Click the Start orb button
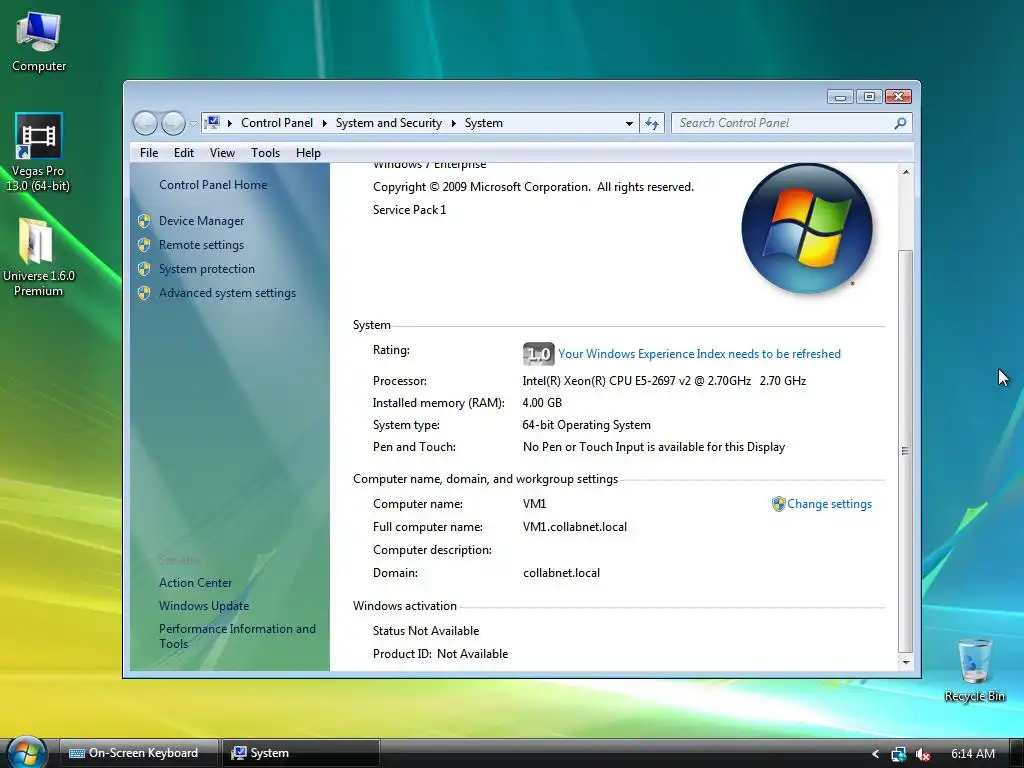 (x=26, y=752)
